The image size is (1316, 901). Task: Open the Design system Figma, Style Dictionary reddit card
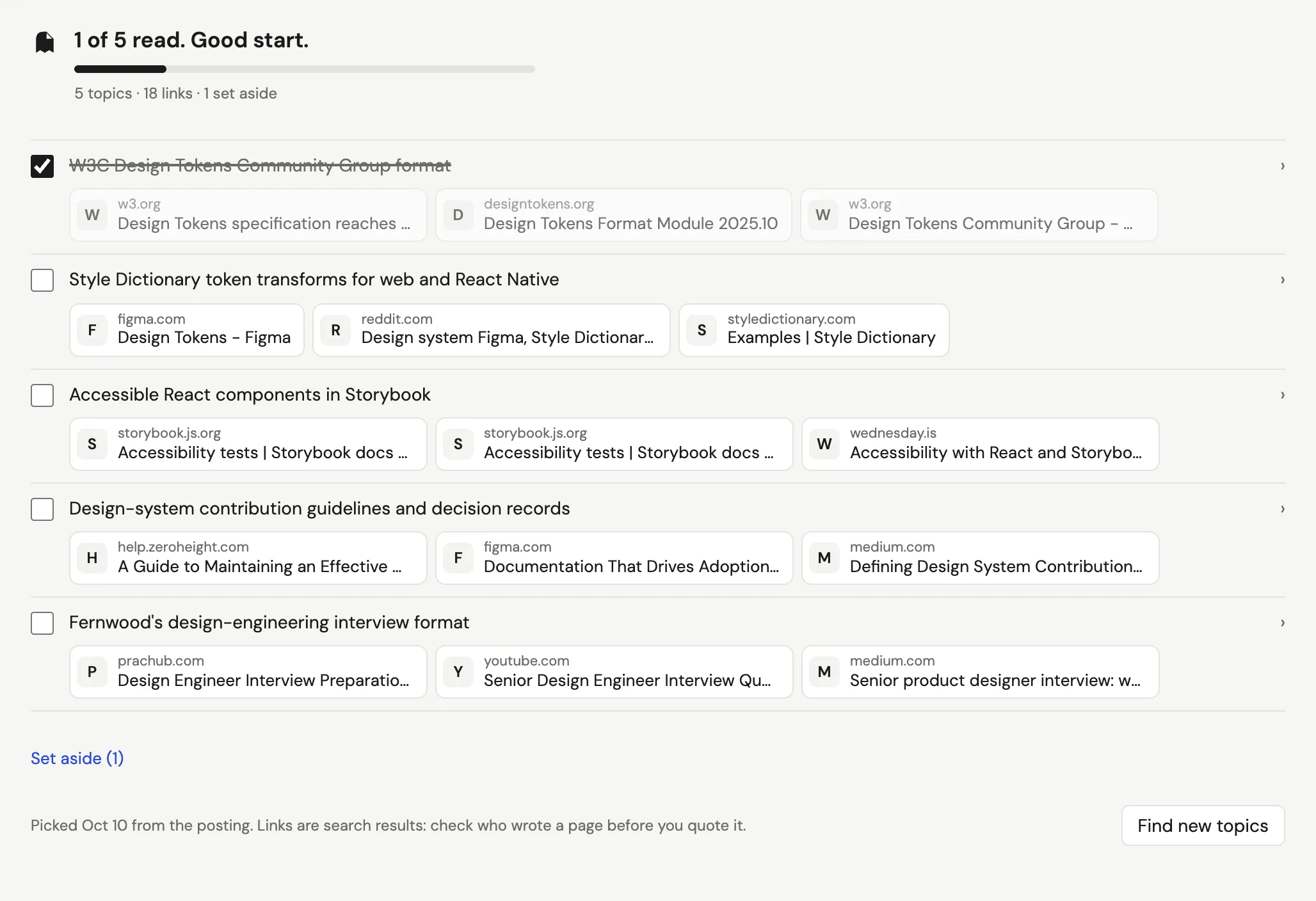coord(492,330)
